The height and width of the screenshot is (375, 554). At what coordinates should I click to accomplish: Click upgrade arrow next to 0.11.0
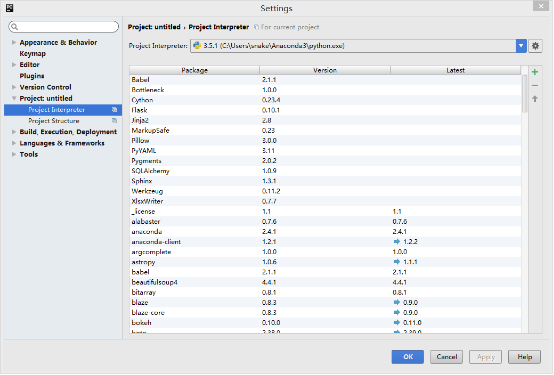(x=397, y=323)
